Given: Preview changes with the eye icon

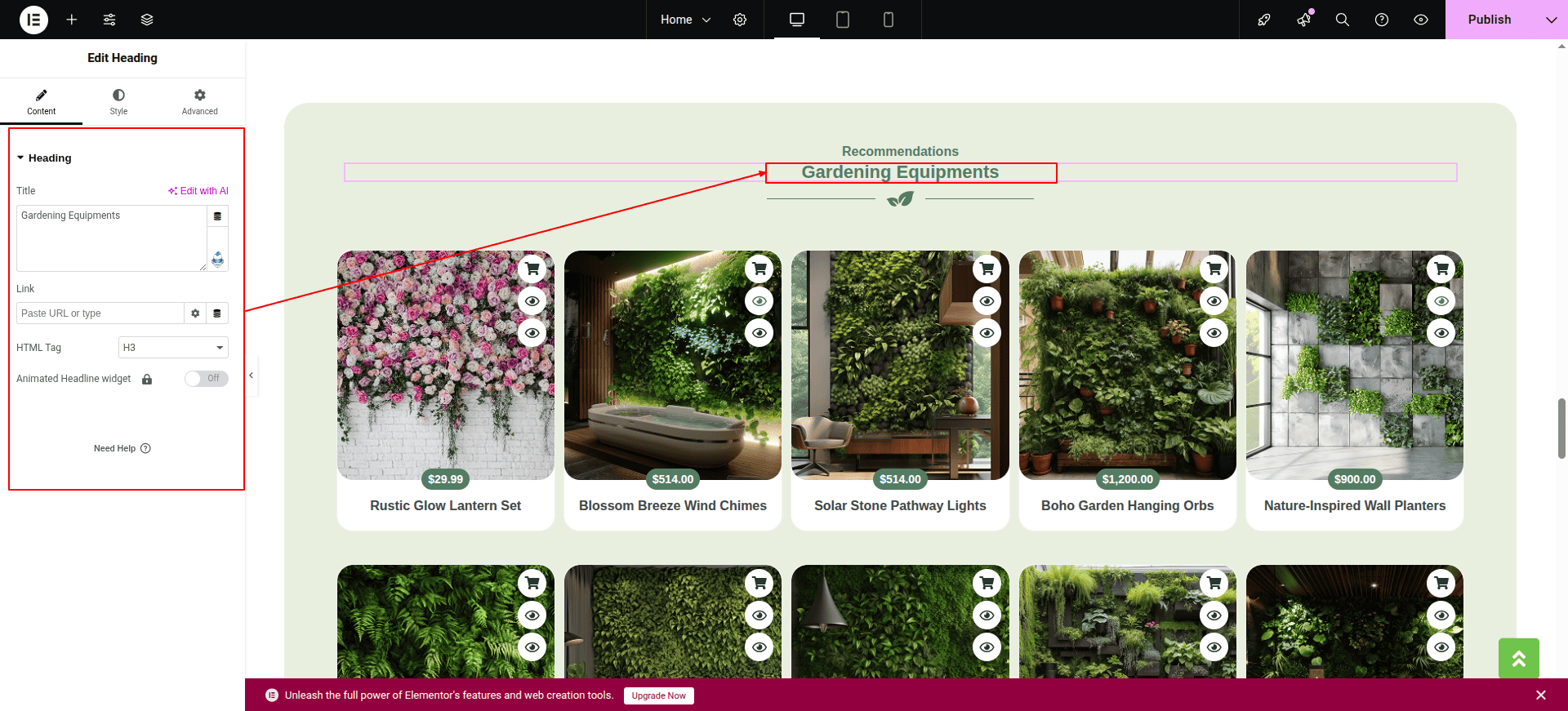Looking at the screenshot, I should point(1421,20).
